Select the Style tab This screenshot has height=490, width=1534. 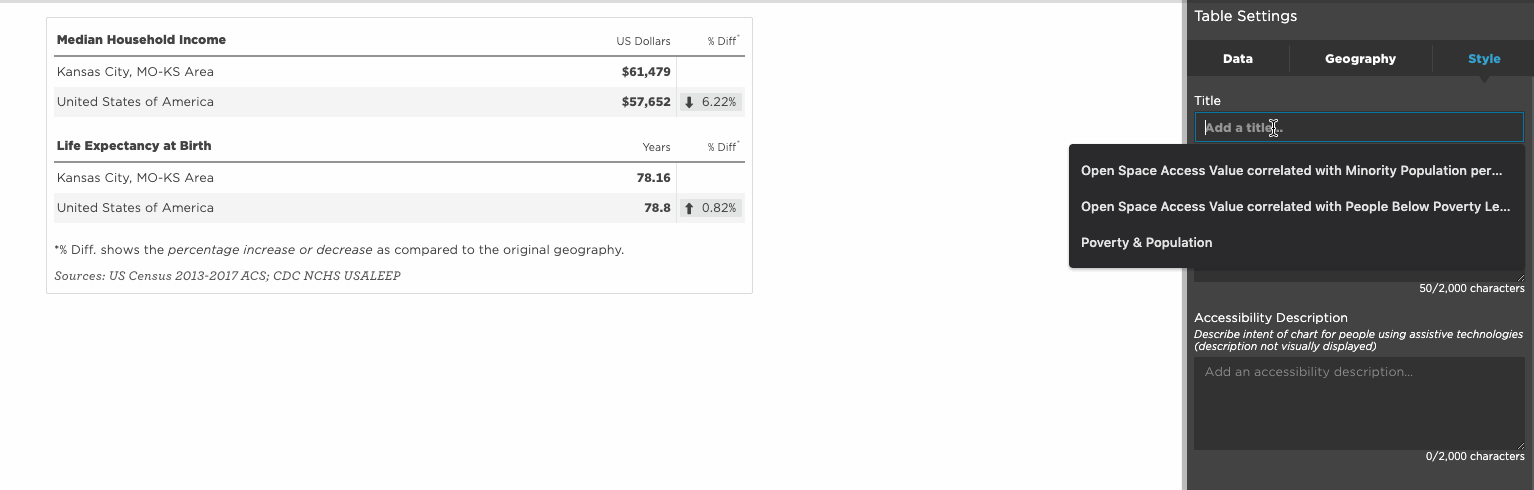[x=1484, y=59]
